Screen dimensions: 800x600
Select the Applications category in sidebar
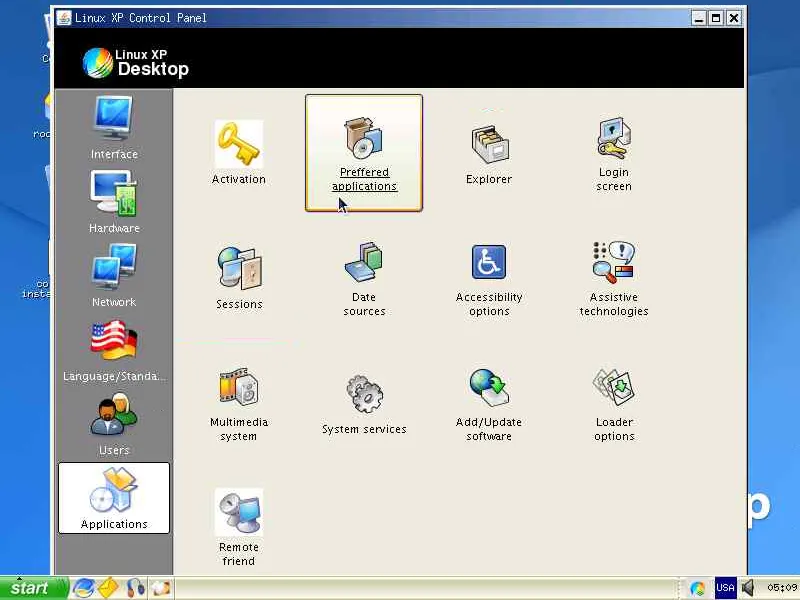(x=114, y=498)
